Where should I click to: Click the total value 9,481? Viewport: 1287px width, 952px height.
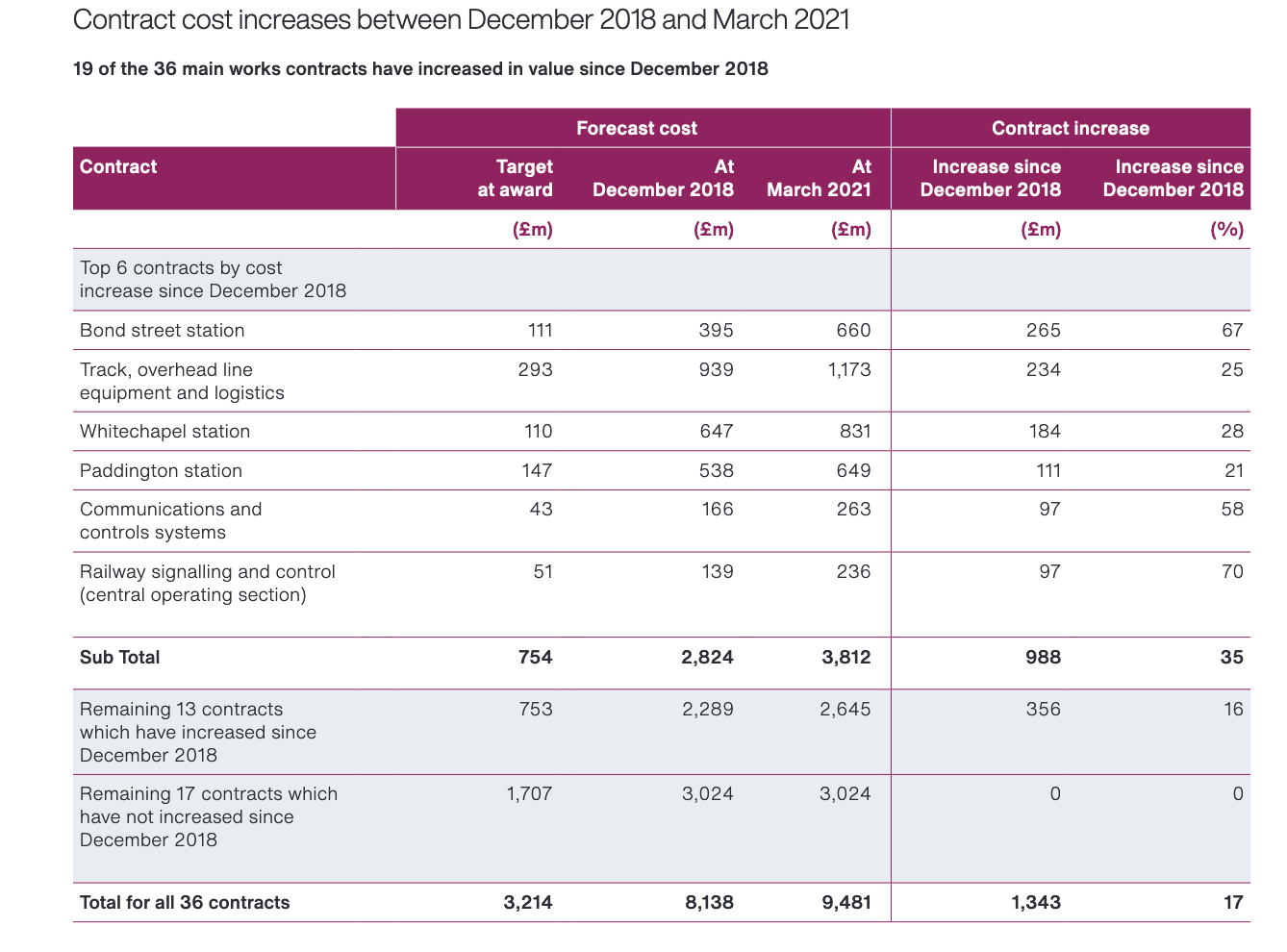click(847, 902)
